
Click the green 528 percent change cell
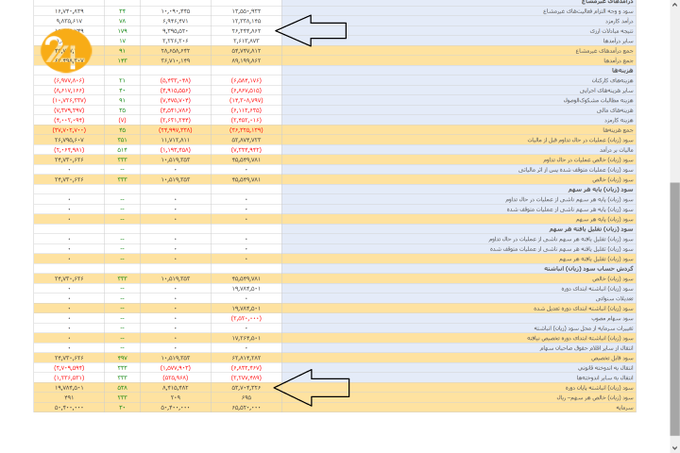122,387
